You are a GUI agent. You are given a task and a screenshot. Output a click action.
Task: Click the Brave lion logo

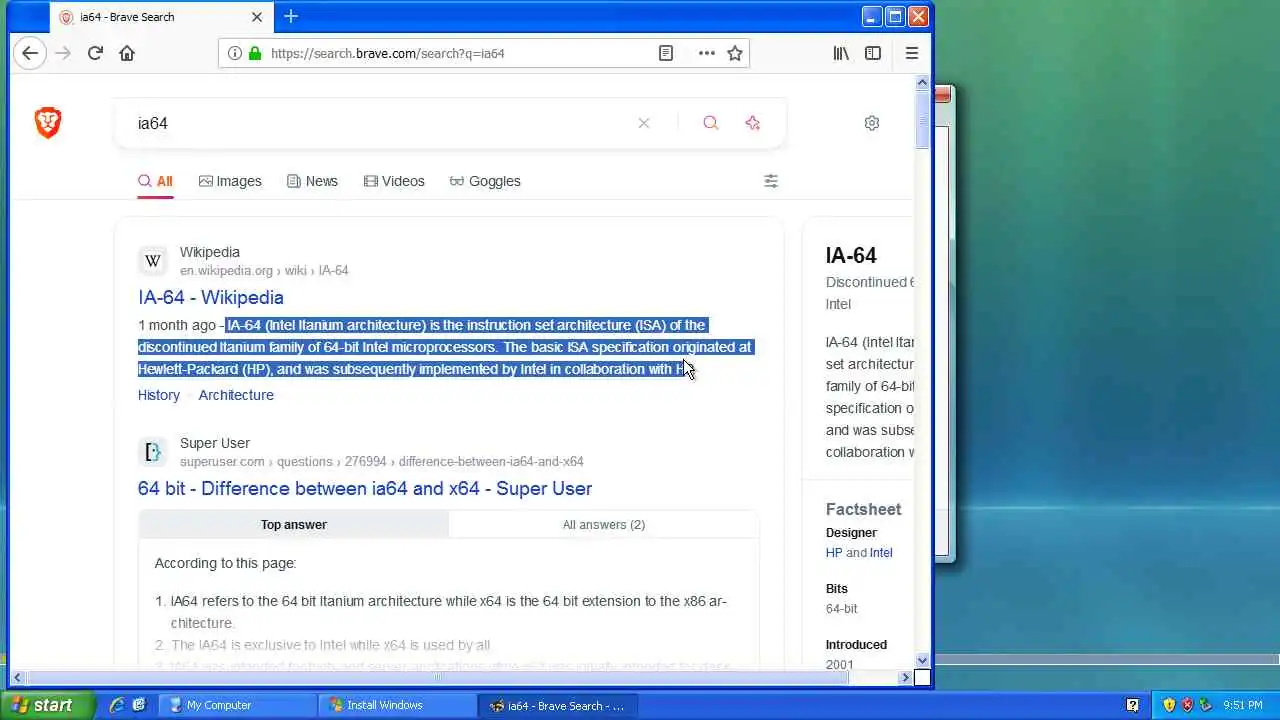(x=48, y=123)
